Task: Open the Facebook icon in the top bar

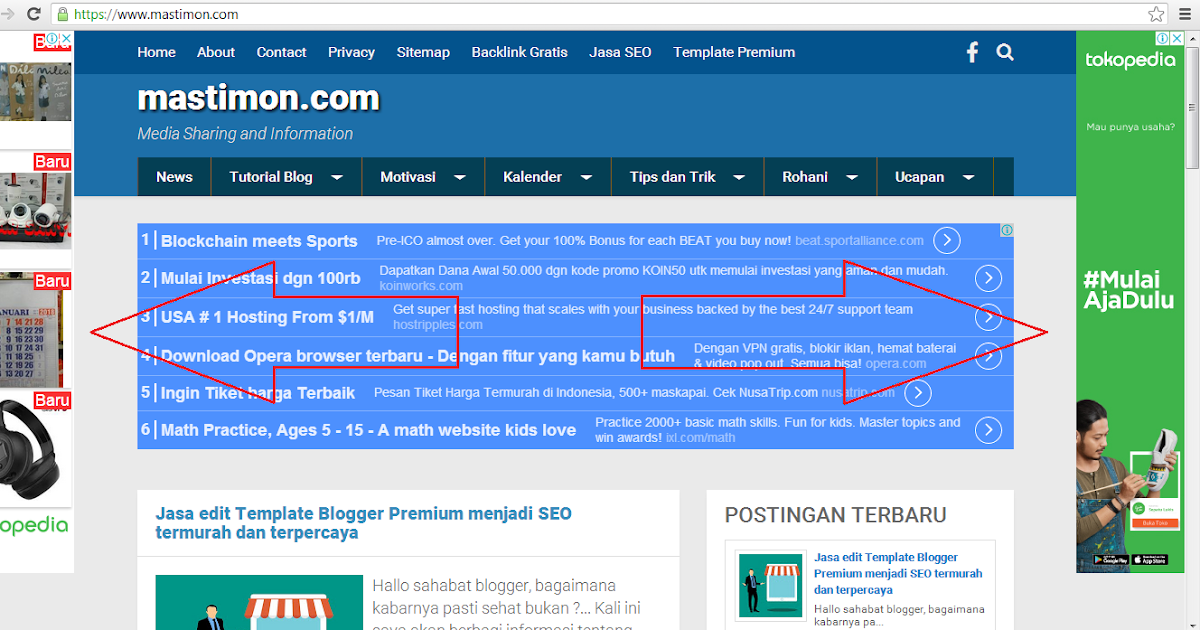Action: (972, 52)
